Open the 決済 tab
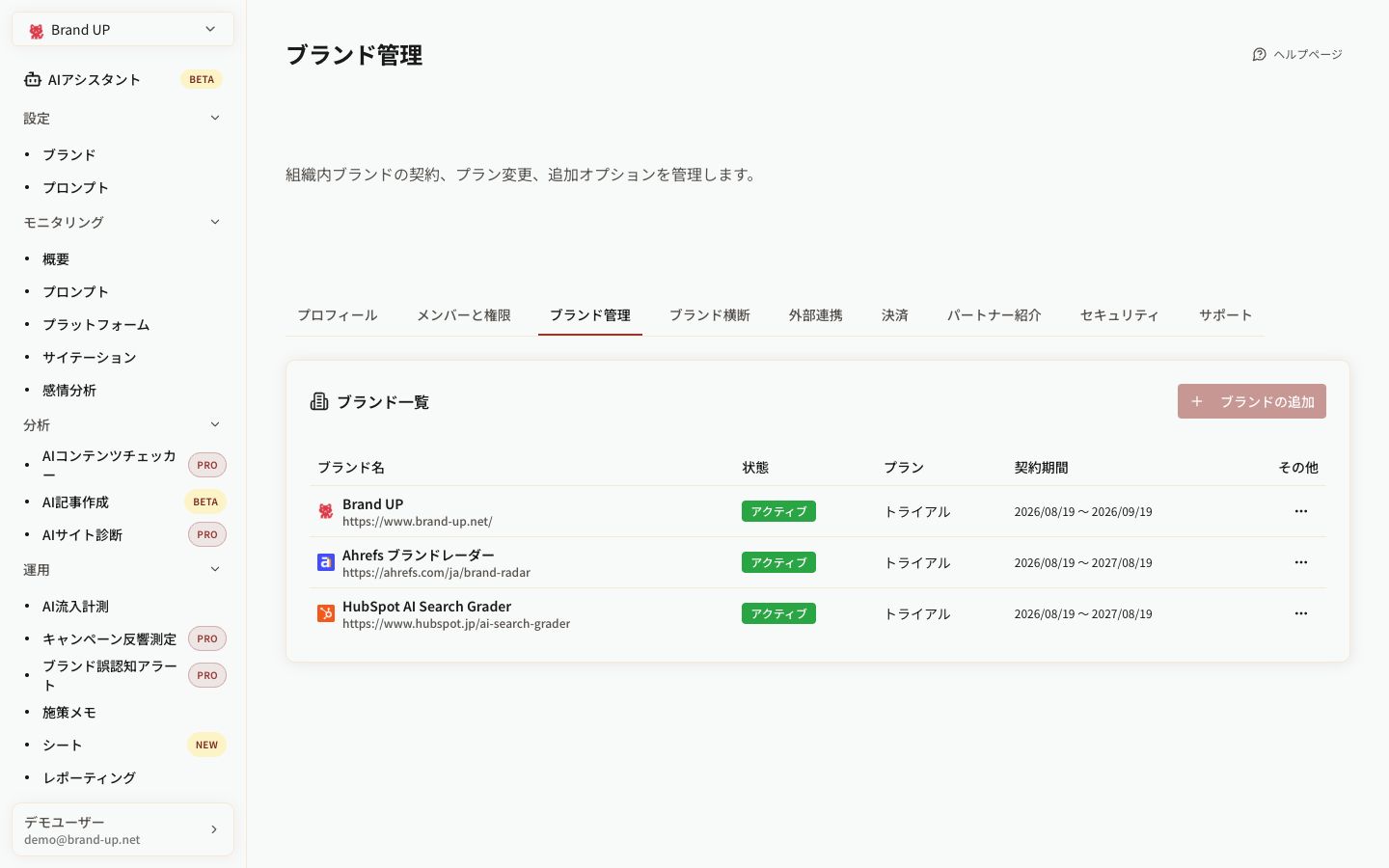Image resolution: width=1389 pixels, height=868 pixels. coord(895,315)
